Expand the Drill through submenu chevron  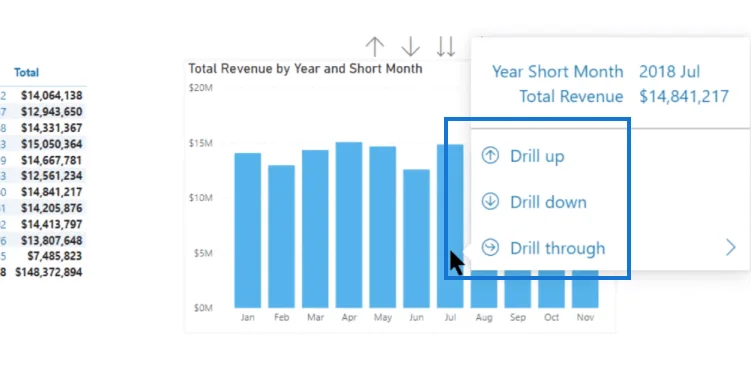pyautogui.click(x=730, y=248)
